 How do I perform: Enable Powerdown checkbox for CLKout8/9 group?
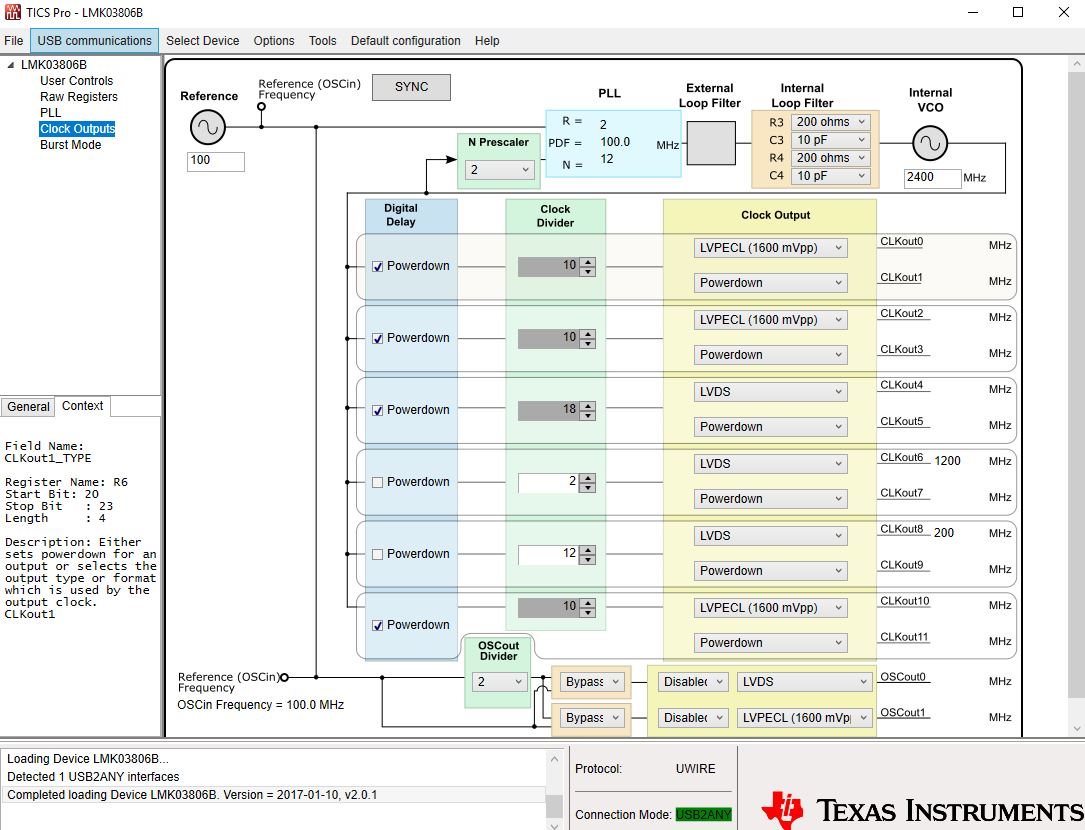(x=378, y=554)
